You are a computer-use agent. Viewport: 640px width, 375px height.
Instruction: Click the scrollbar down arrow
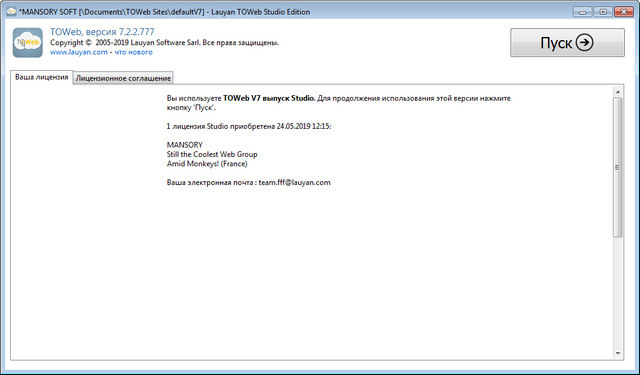(618, 353)
